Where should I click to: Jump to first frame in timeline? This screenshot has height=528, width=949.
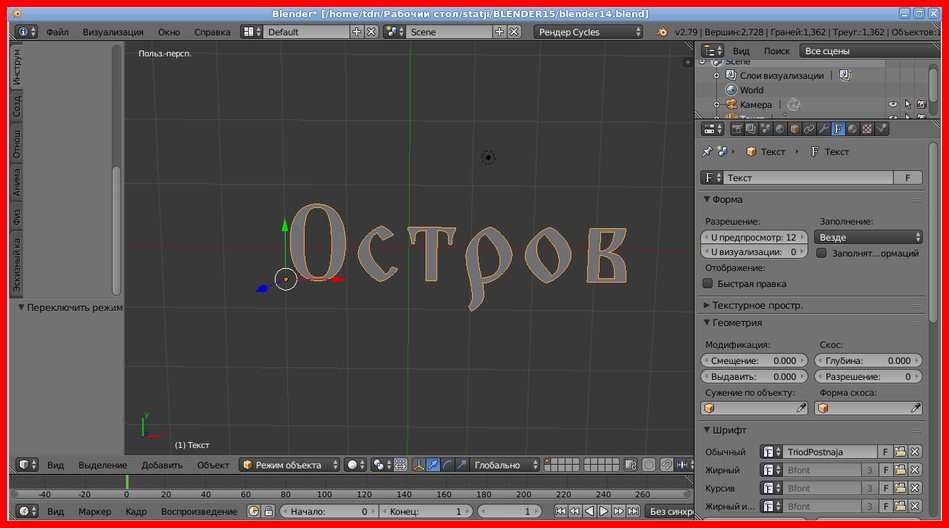[560, 512]
